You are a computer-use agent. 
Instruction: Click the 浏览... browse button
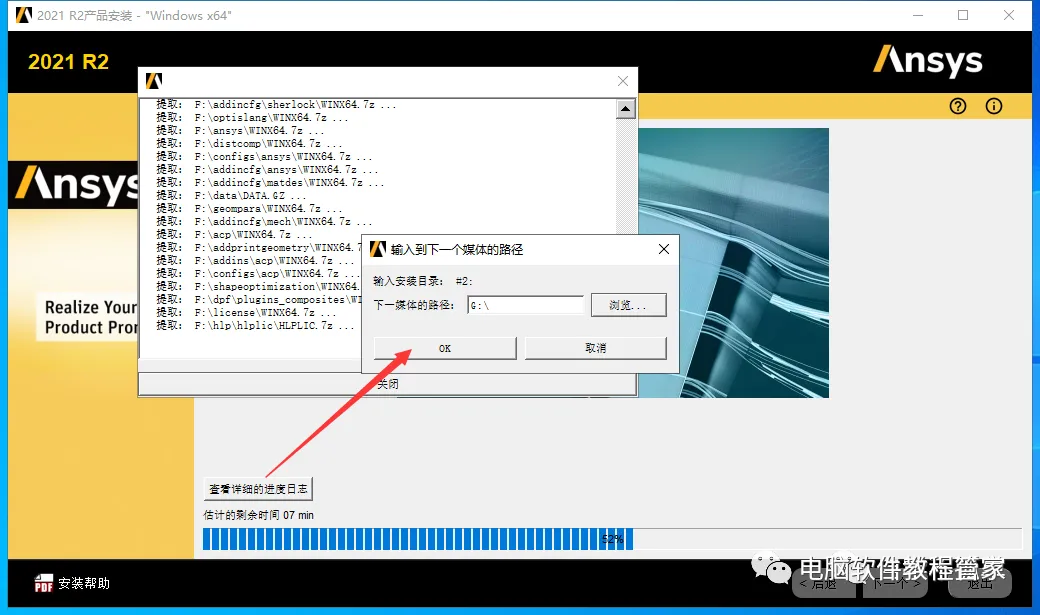[x=628, y=305]
